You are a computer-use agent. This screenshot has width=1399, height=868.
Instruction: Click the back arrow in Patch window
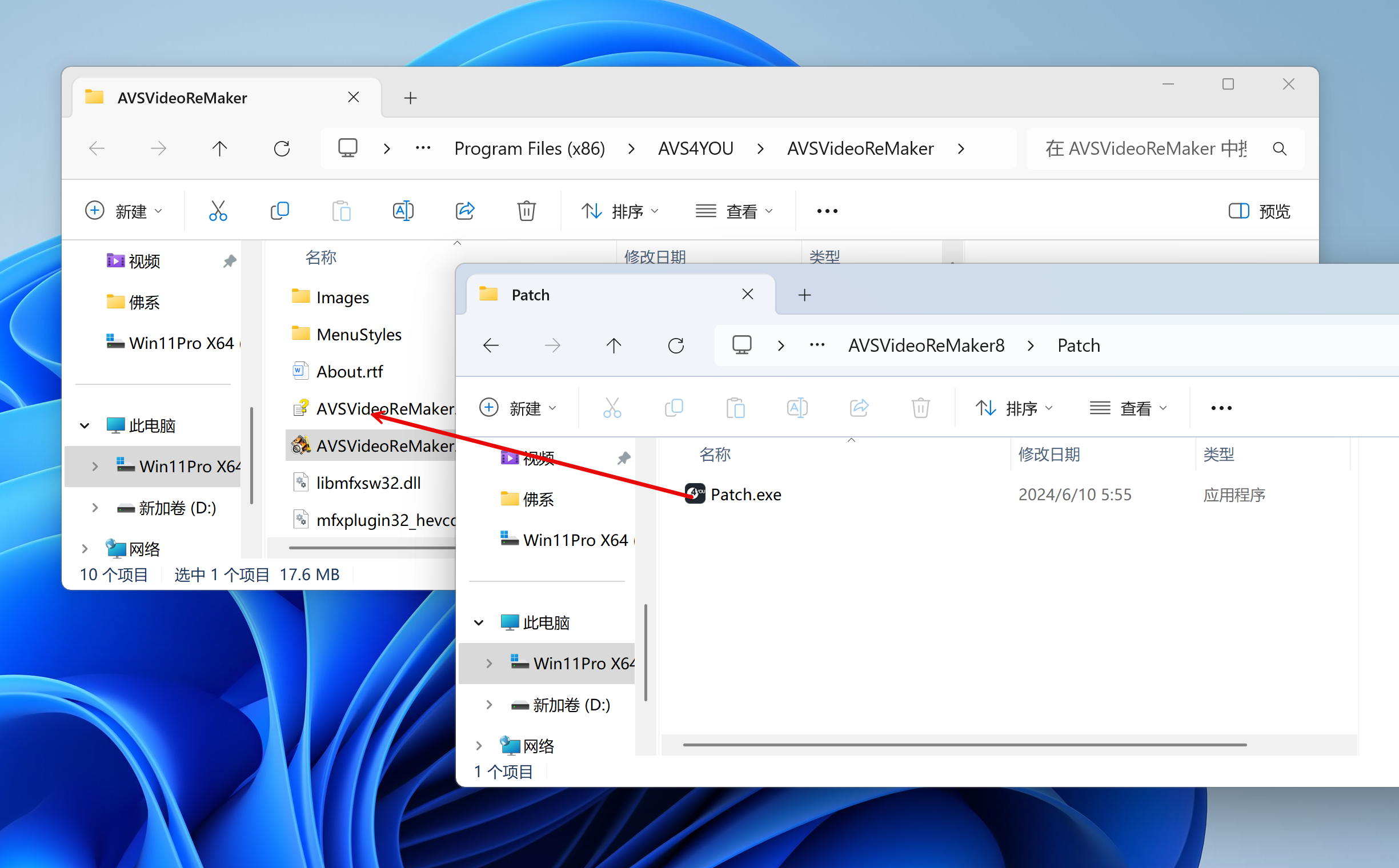491,345
